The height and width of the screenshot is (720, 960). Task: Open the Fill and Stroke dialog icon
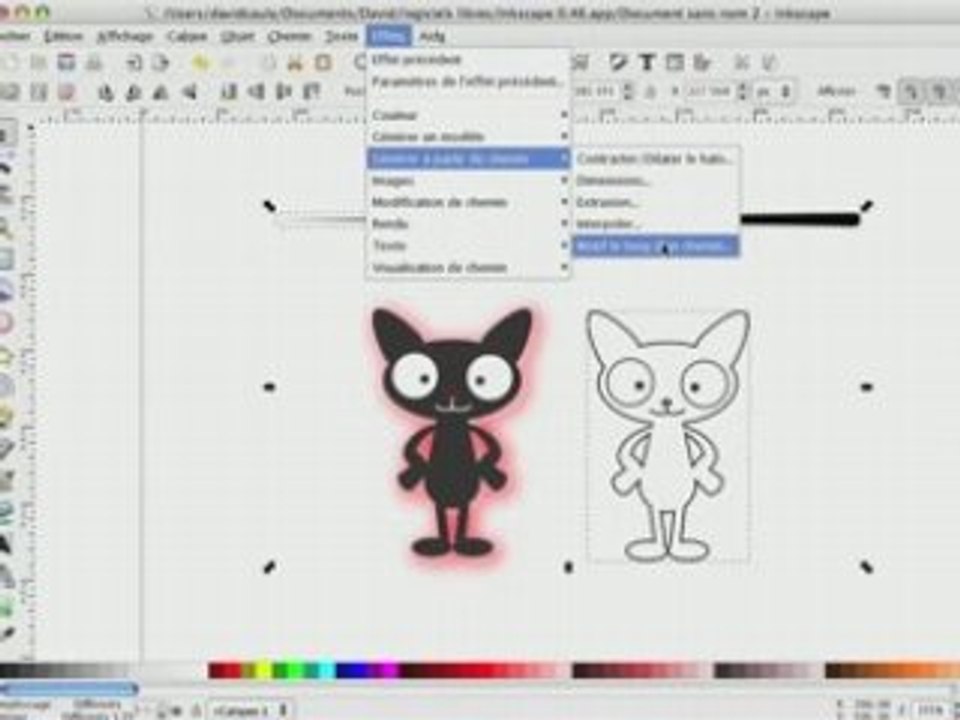tap(619, 62)
